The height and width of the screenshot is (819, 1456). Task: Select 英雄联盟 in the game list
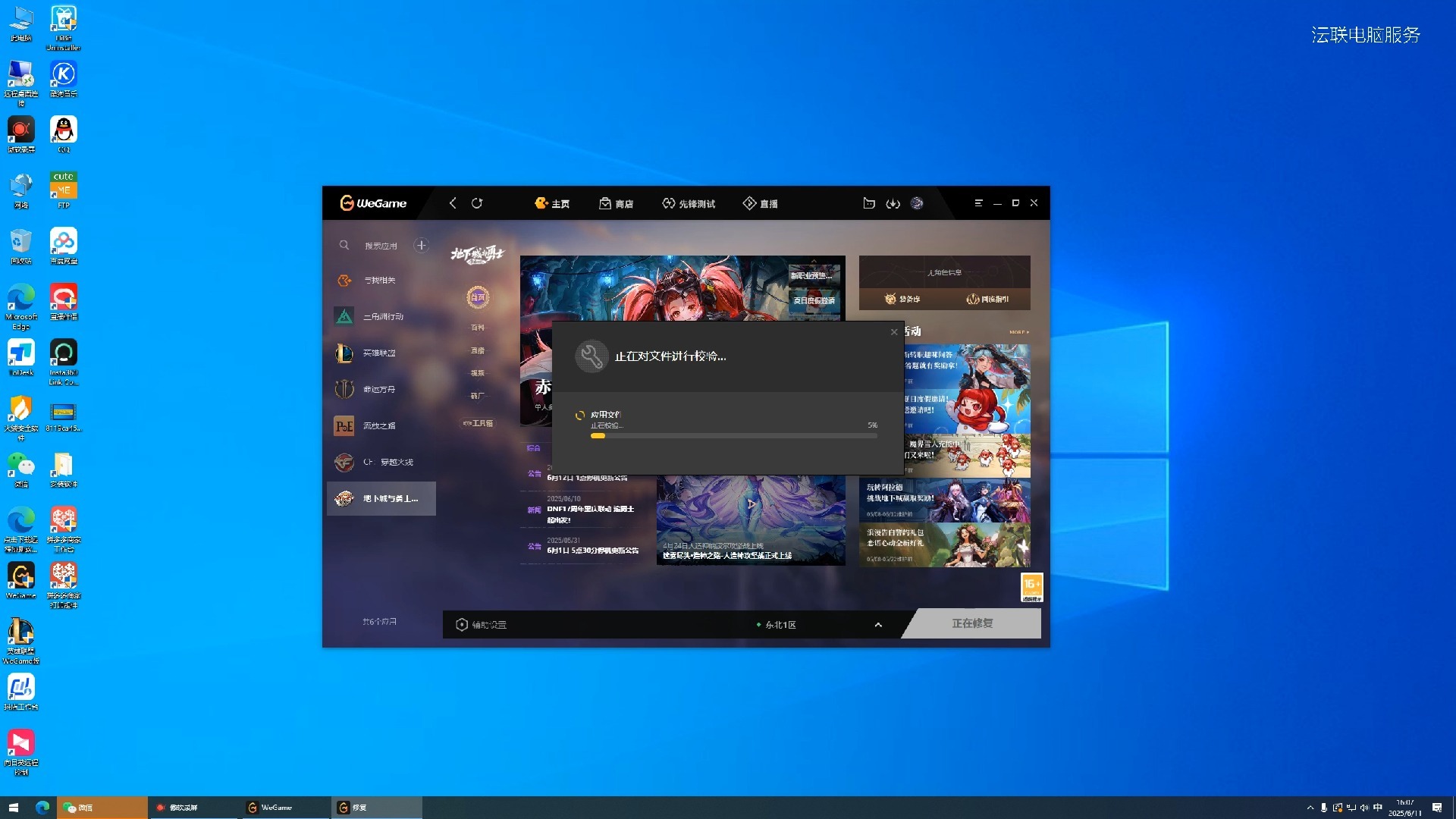[x=381, y=353]
